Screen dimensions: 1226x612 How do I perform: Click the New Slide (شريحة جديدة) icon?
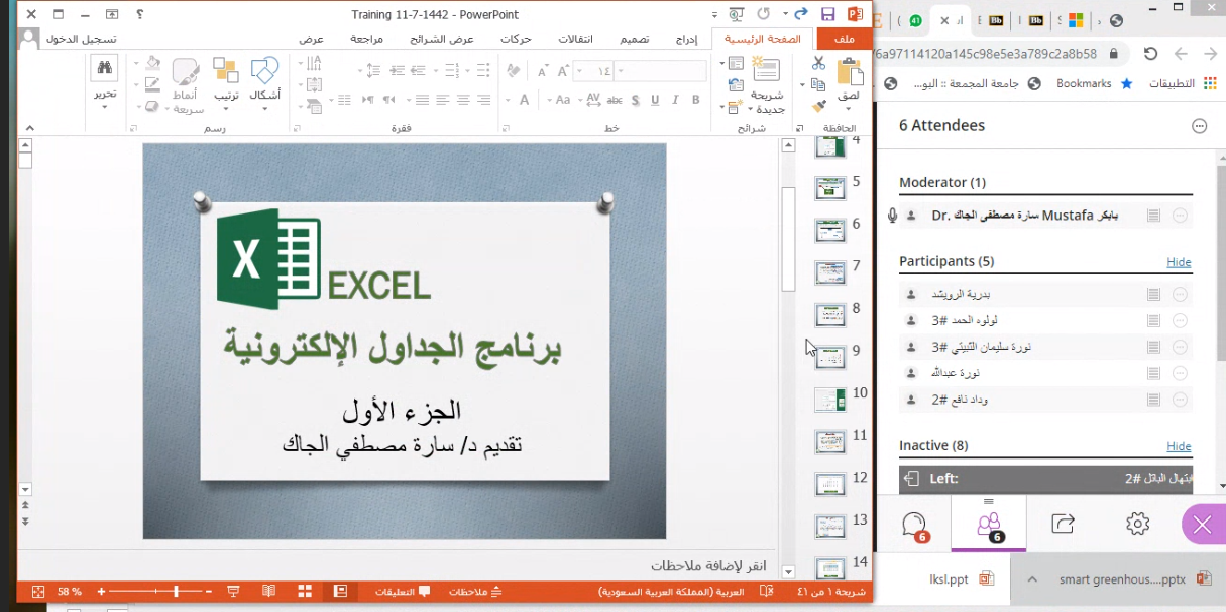pyautogui.click(x=766, y=70)
